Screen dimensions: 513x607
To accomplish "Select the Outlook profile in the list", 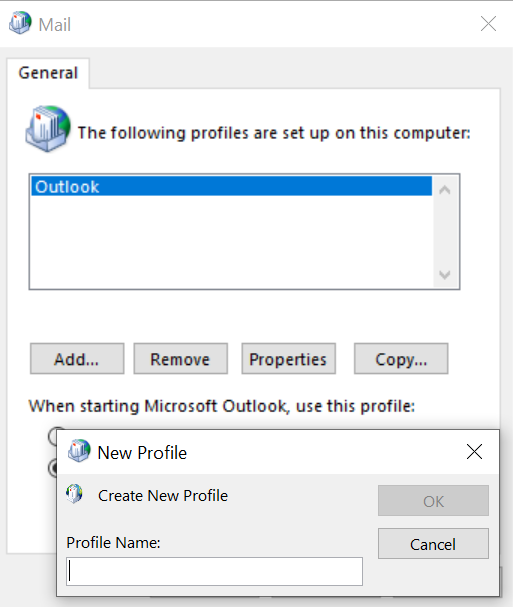I will (x=231, y=187).
